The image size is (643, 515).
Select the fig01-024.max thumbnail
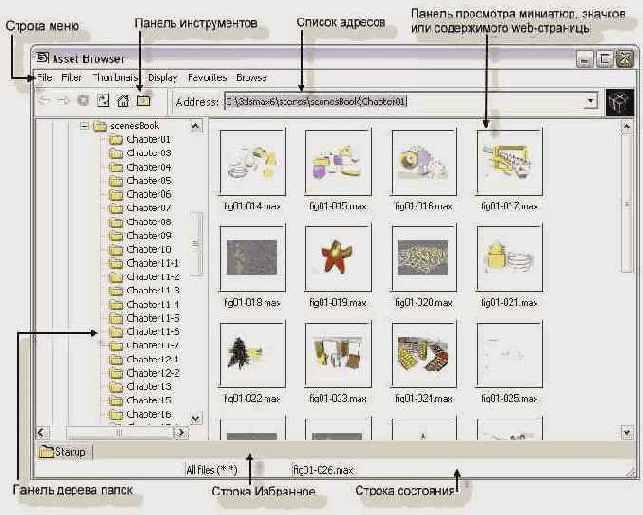(x=424, y=355)
